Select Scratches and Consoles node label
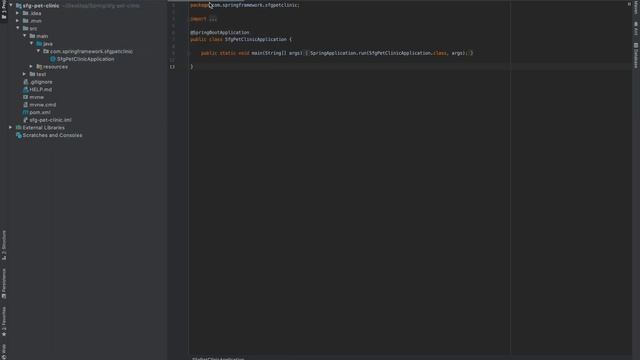This screenshot has width=640, height=360. pyautogui.click(x=52, y=135)
